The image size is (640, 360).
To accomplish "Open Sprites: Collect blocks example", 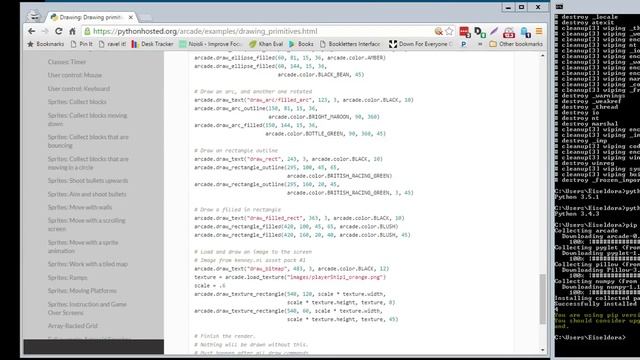I will [x=77, y=102].
